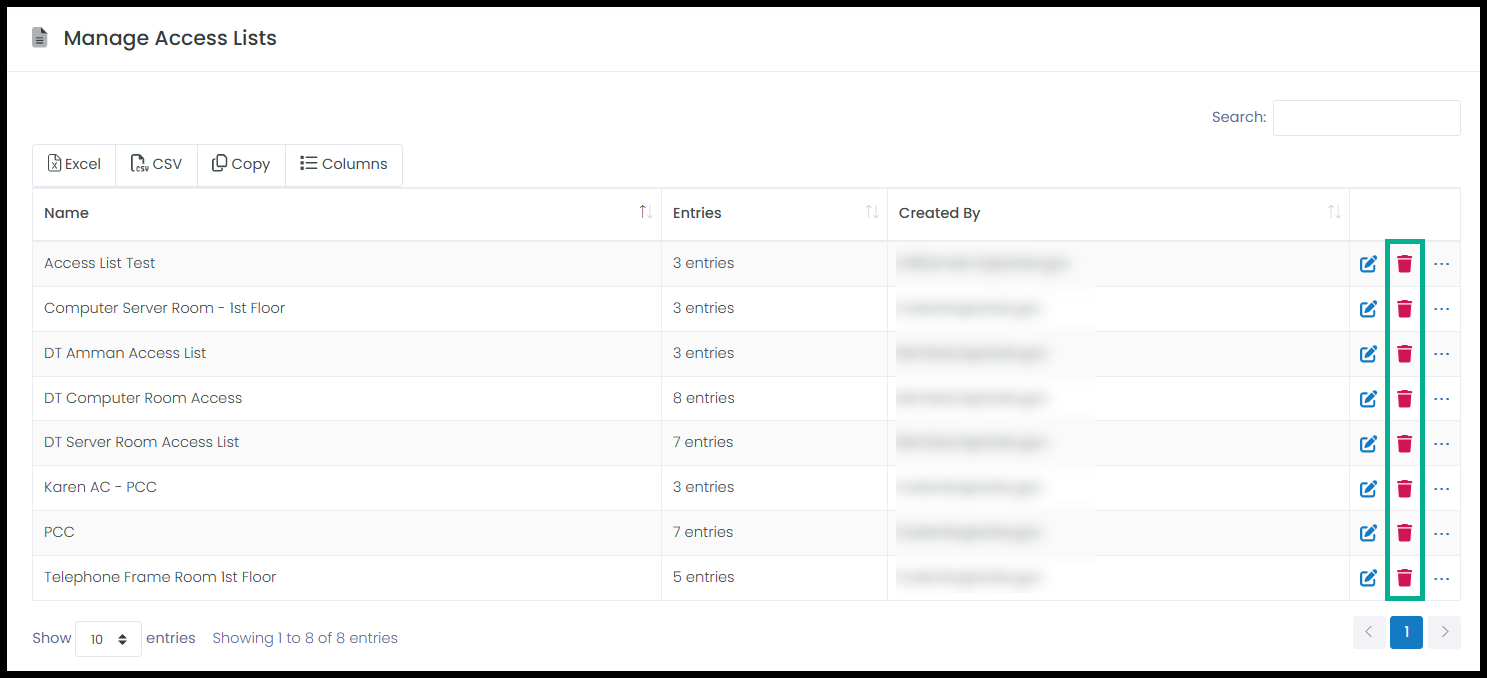The height and width of the screenshot is (678, 1487).
Task: Open the show entries count selector
Action: pyautogui.click(x=108, y=639)
